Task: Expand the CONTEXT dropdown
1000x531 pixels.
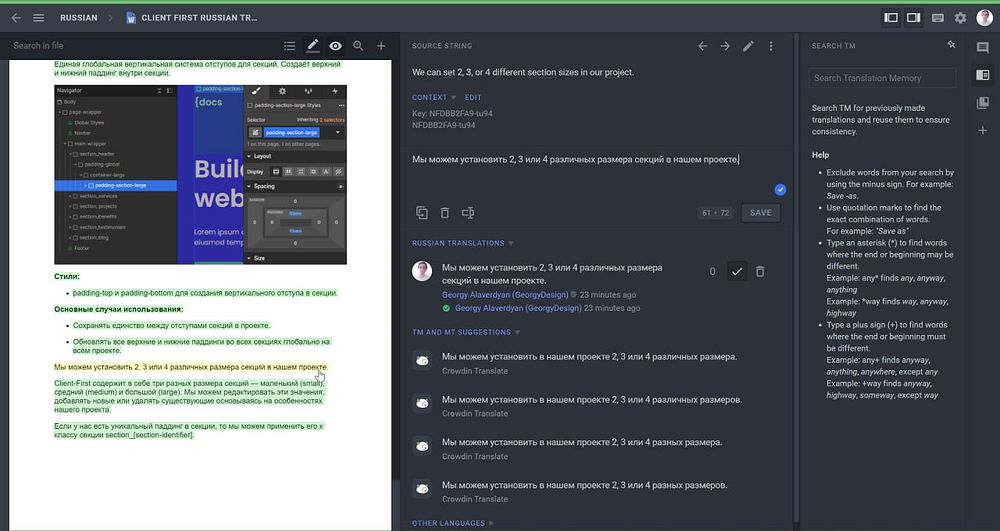Action: coord(434,98)
